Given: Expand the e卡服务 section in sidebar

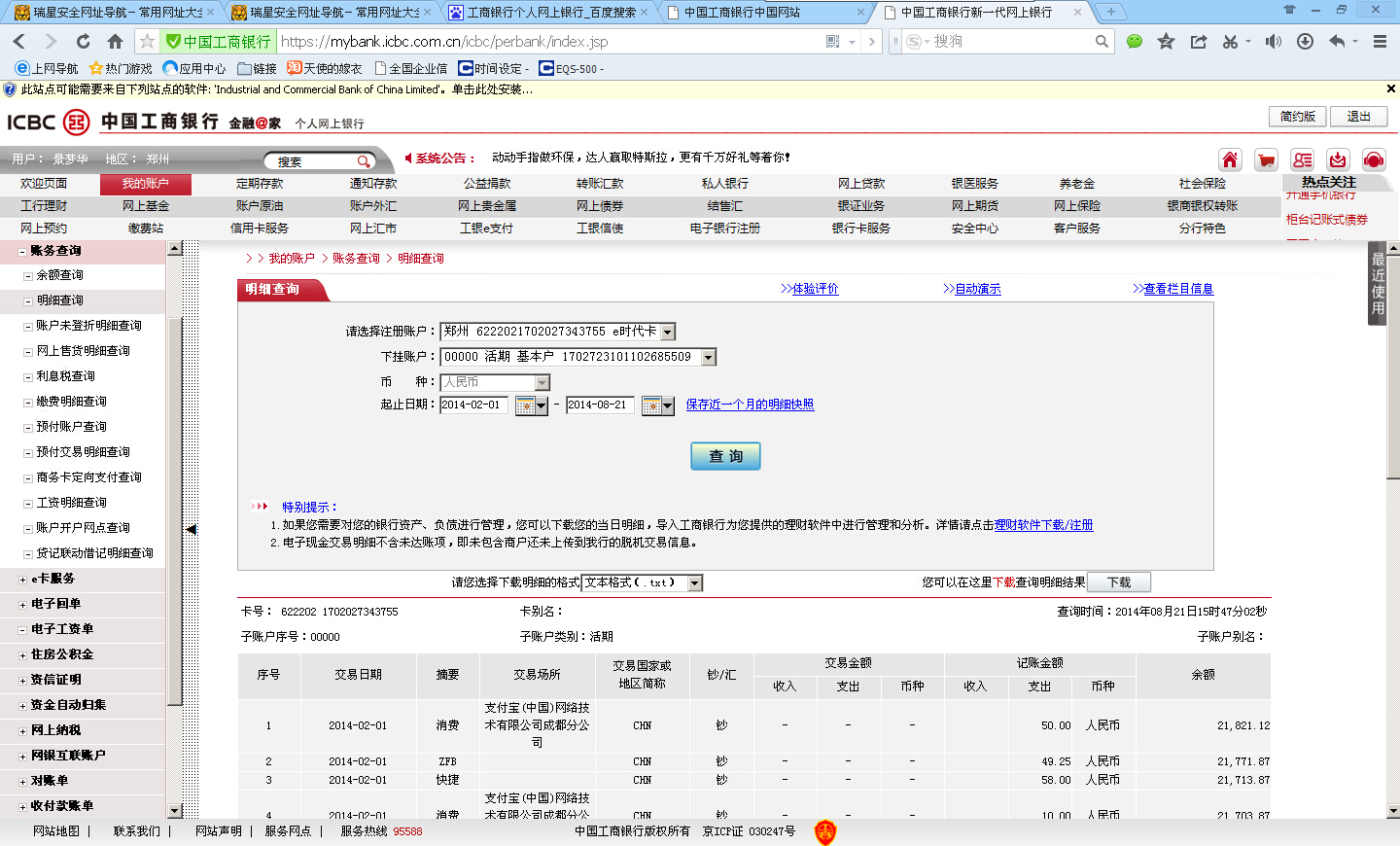Looking at the screenshot, I should click(x=22, y=580).
